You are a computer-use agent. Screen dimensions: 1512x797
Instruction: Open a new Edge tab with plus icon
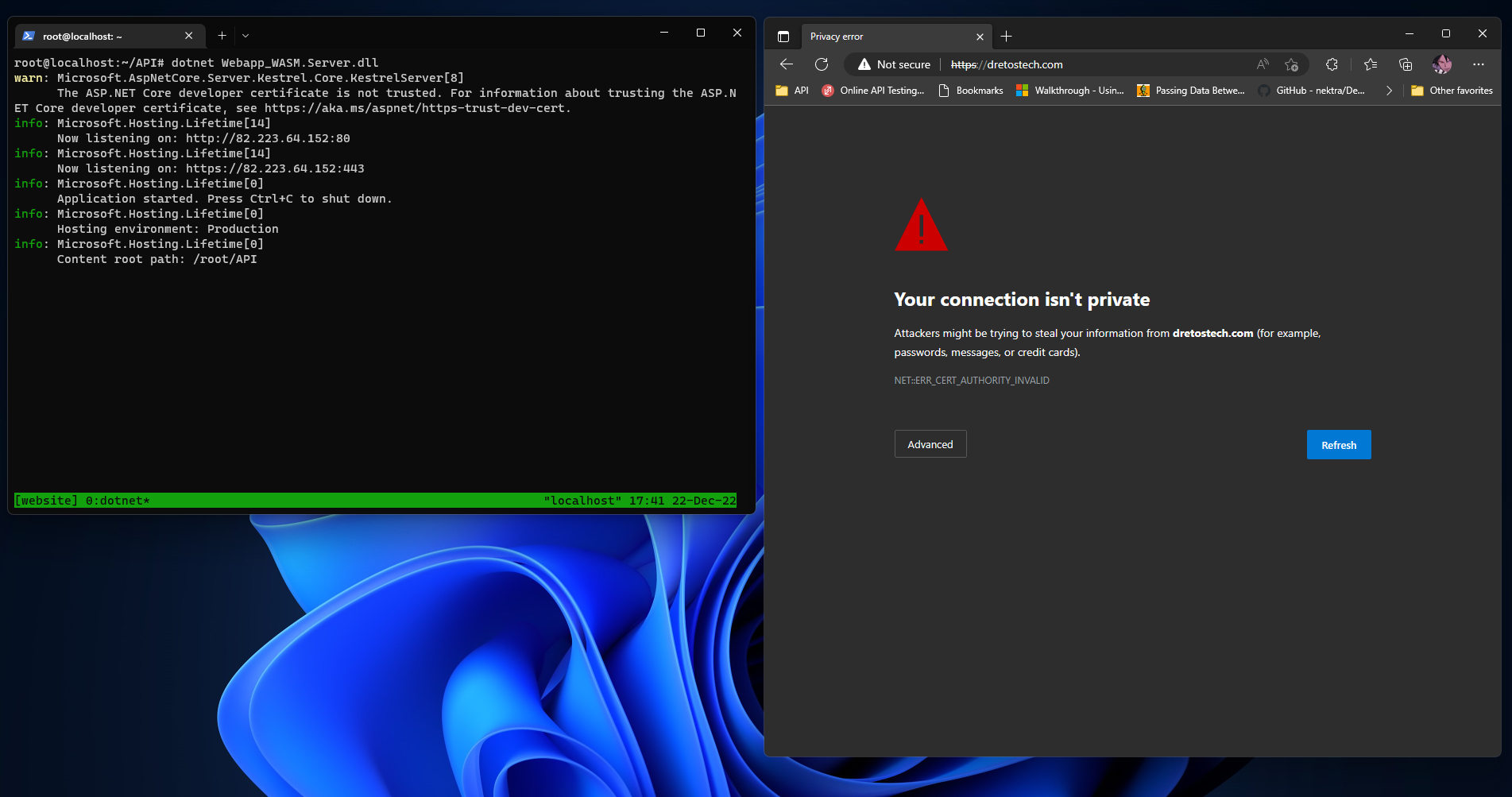[1007, 37]
